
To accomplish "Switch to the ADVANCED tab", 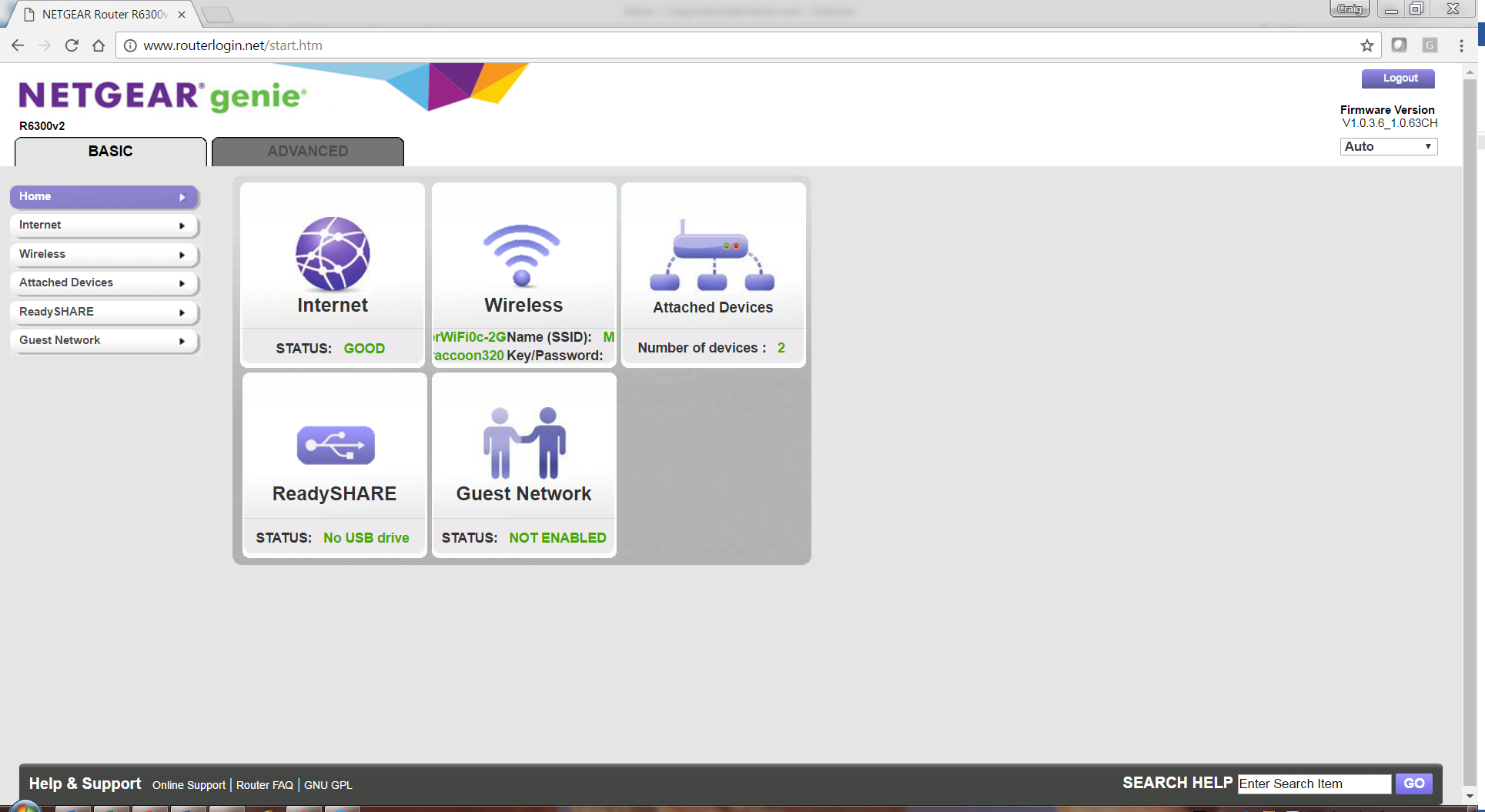I will point(308,152).
